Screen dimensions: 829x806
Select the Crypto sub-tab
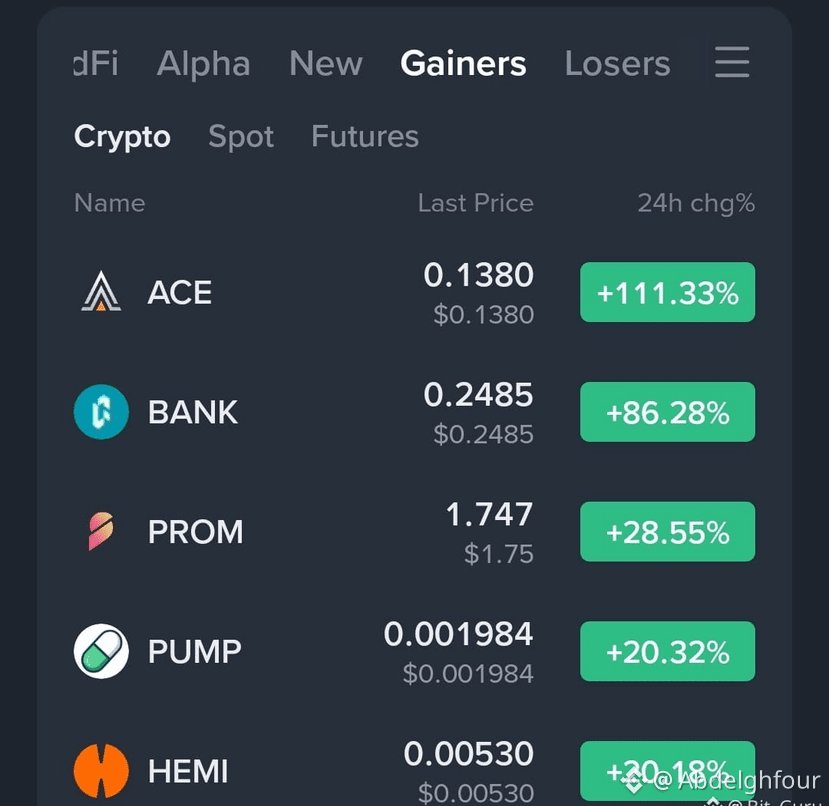point(122,136)
